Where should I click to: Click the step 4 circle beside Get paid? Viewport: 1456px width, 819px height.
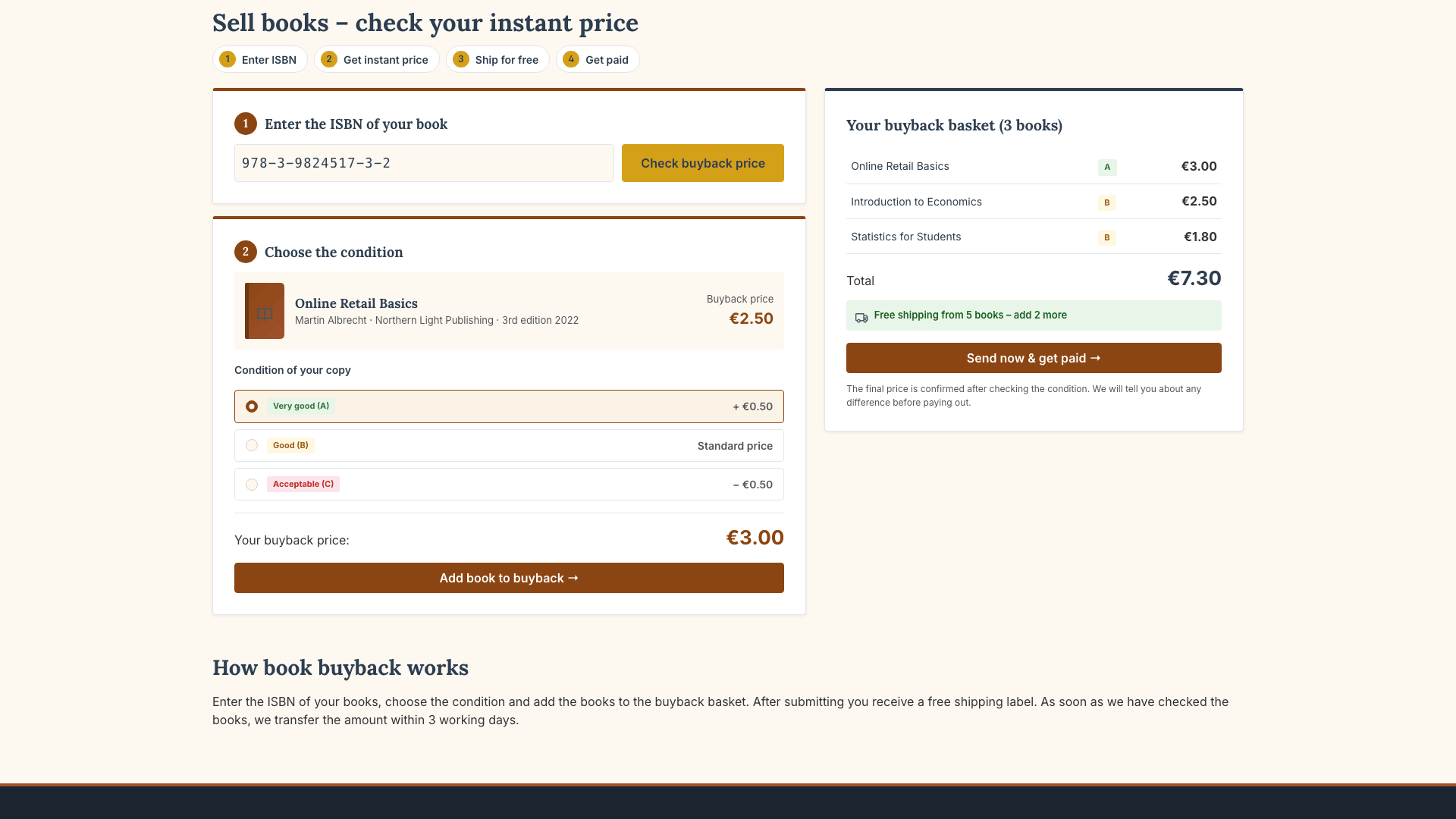(571, 59)
